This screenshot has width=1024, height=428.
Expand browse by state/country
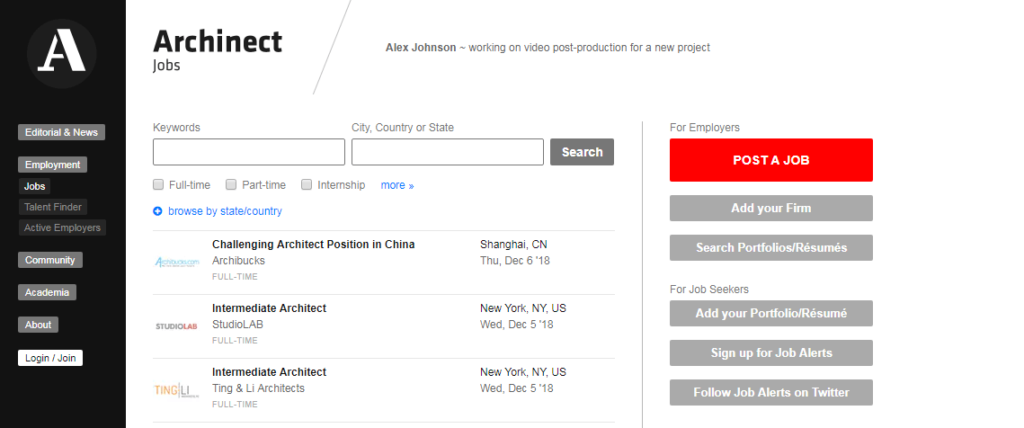(225, 212)
